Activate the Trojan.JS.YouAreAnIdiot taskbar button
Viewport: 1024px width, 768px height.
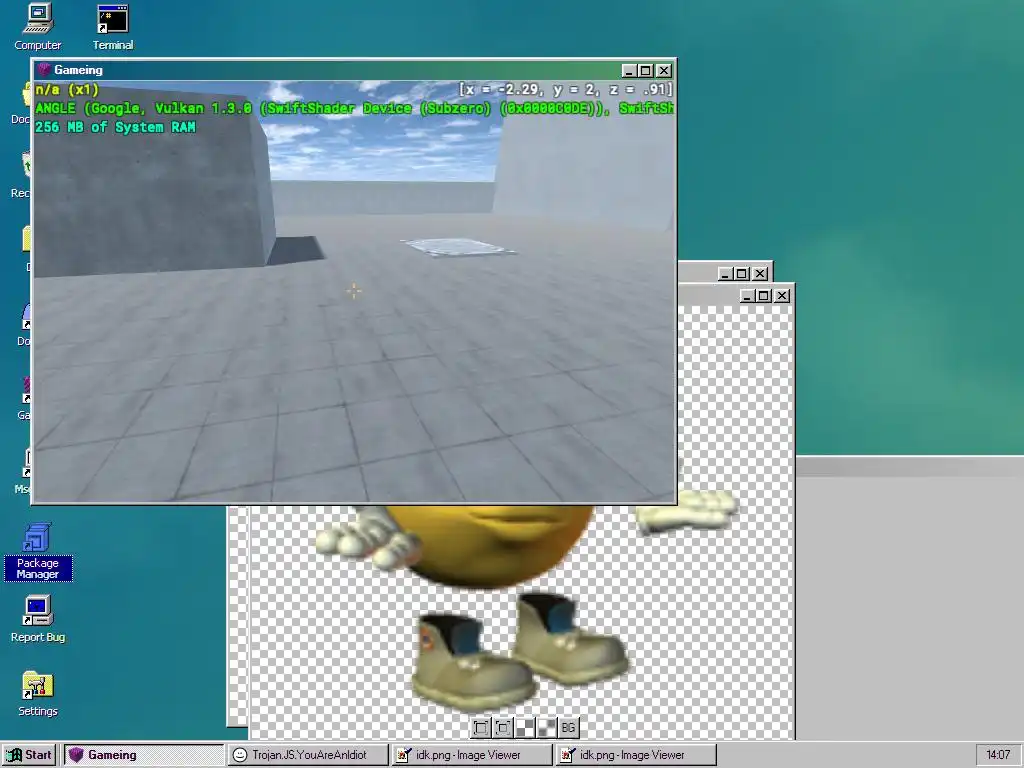point(308,755)
